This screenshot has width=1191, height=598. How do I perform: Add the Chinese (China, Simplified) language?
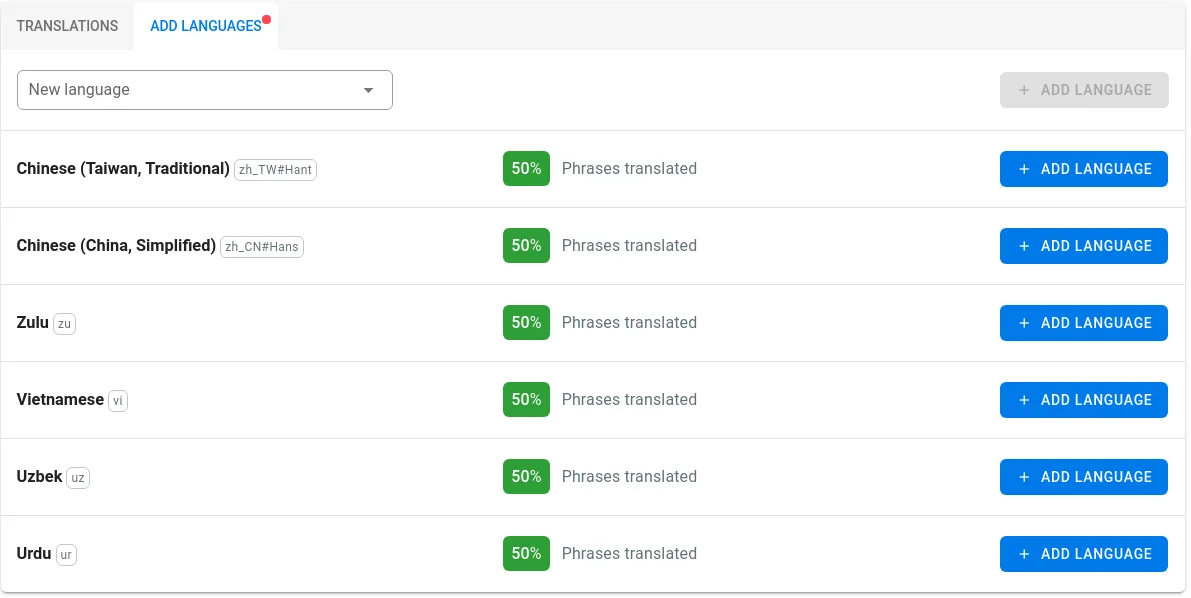[x=1083, y=245]
